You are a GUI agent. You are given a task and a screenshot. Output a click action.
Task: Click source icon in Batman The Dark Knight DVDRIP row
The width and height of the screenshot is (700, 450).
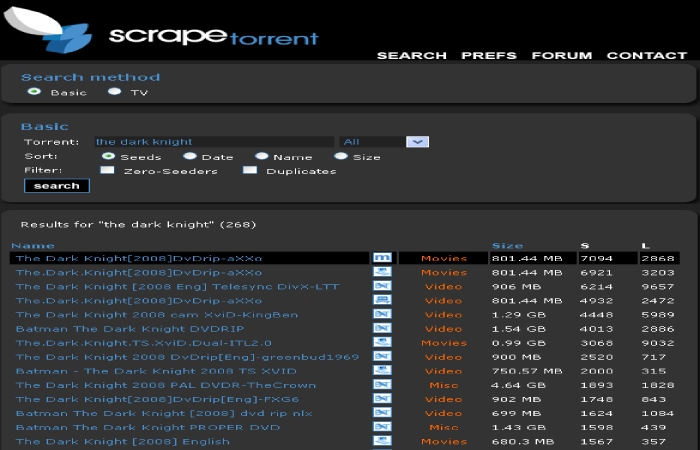[x=382, y=329]
